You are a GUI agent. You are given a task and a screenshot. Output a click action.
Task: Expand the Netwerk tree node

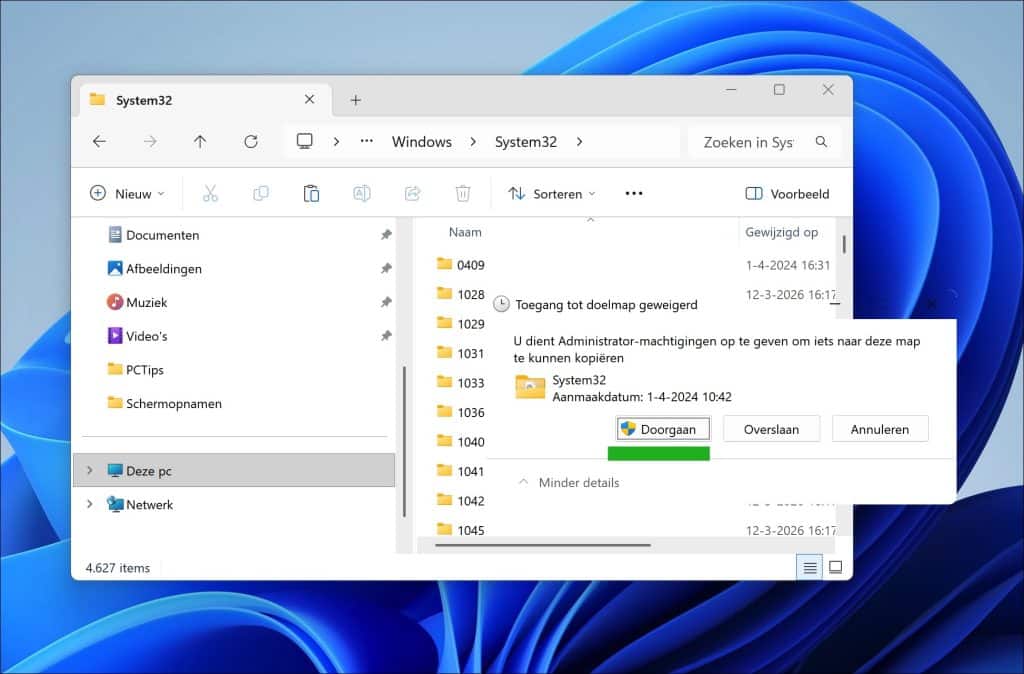pos(89,504)
